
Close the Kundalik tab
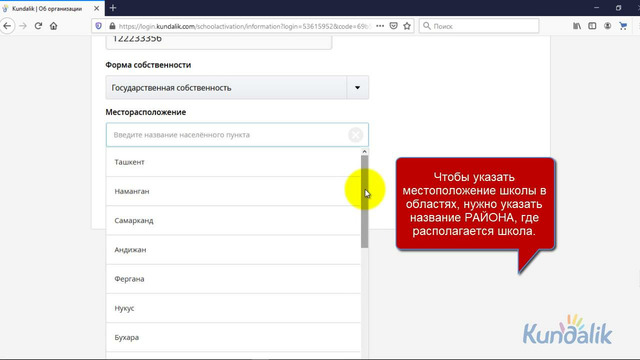coord(96,8)
